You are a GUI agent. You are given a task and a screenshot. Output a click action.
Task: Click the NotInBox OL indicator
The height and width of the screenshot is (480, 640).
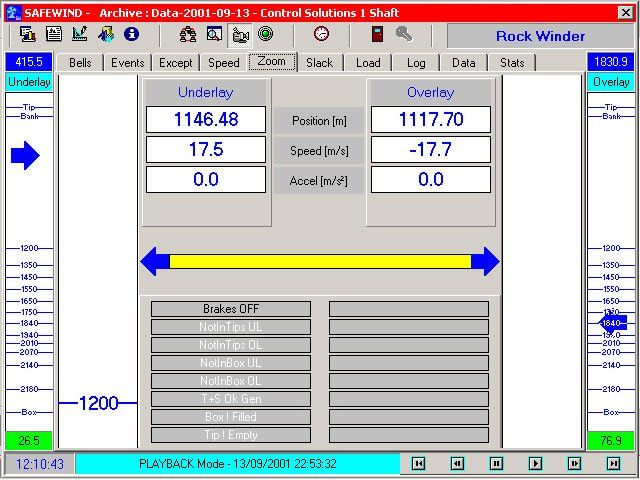[x=231, y=381]
